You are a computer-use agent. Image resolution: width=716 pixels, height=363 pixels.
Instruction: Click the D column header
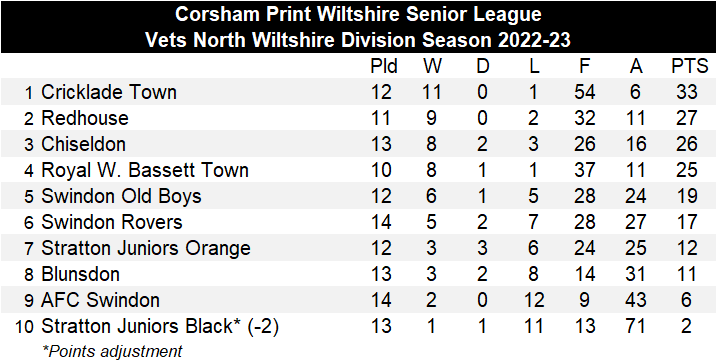(x=483, y=67)
